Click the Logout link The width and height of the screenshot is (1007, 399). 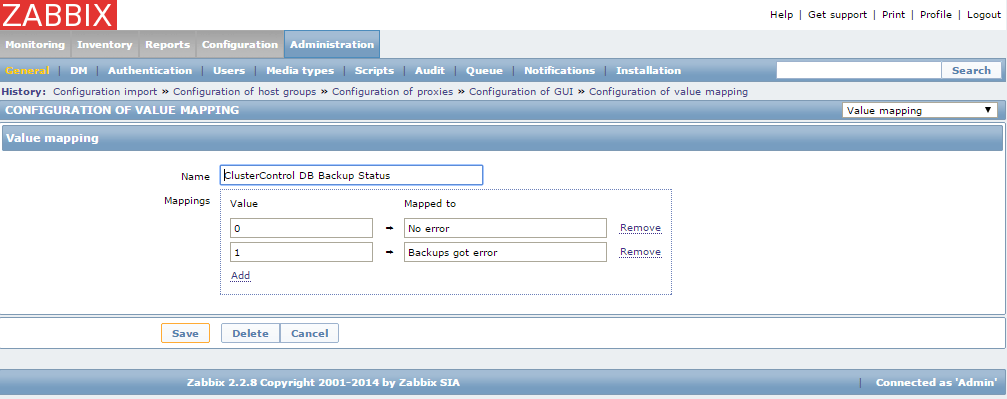tap(984, 15)
